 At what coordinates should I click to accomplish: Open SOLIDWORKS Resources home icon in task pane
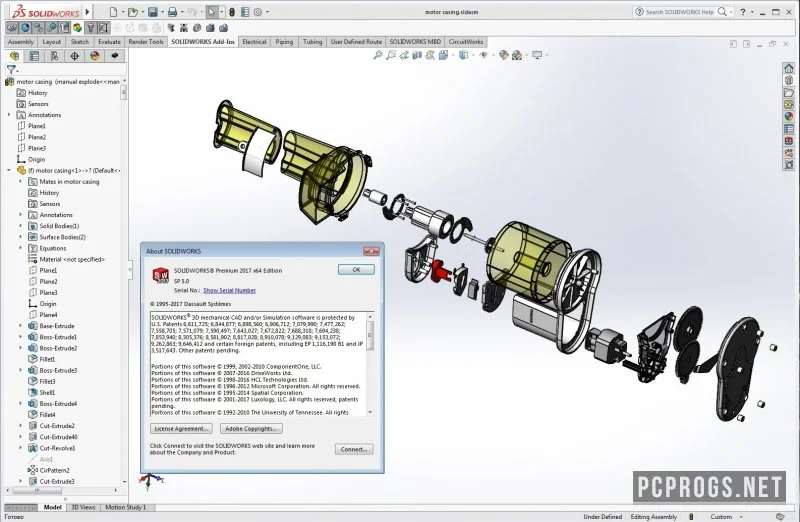coord(789,68)
